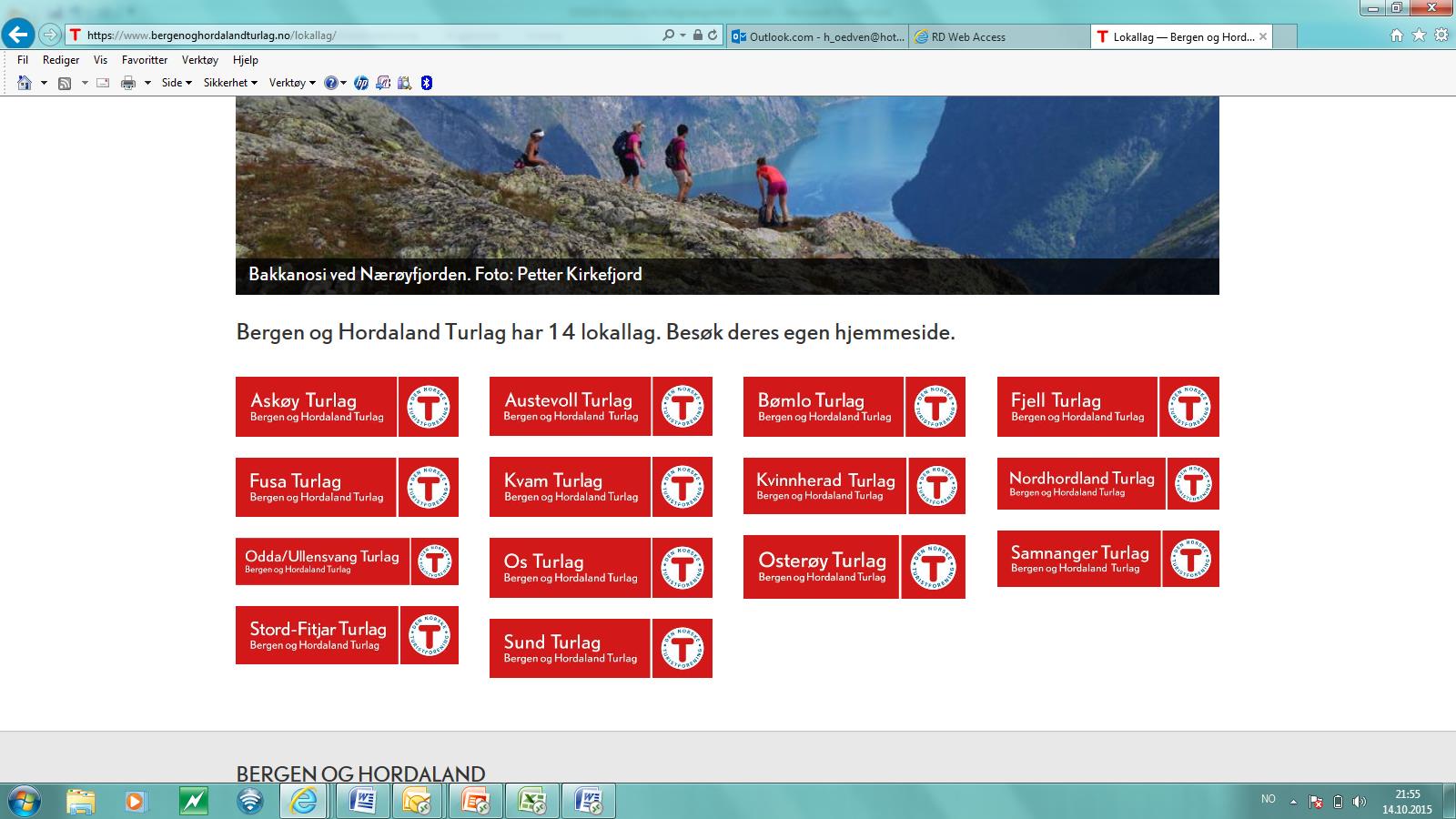Open the address bar autocomplete dropdown arrow
Viewport: 1456px width, 819px height.
[683, 35]
